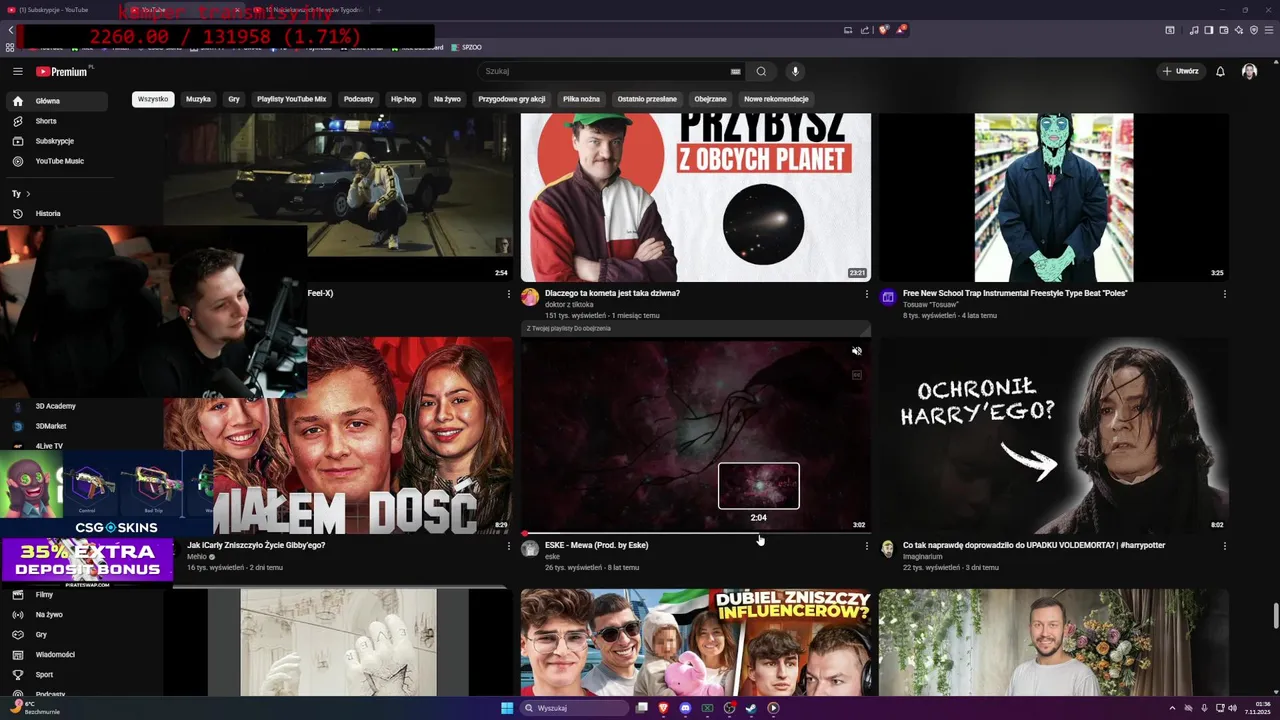Open options menu for the Feel-X video

tap(509, 294)
